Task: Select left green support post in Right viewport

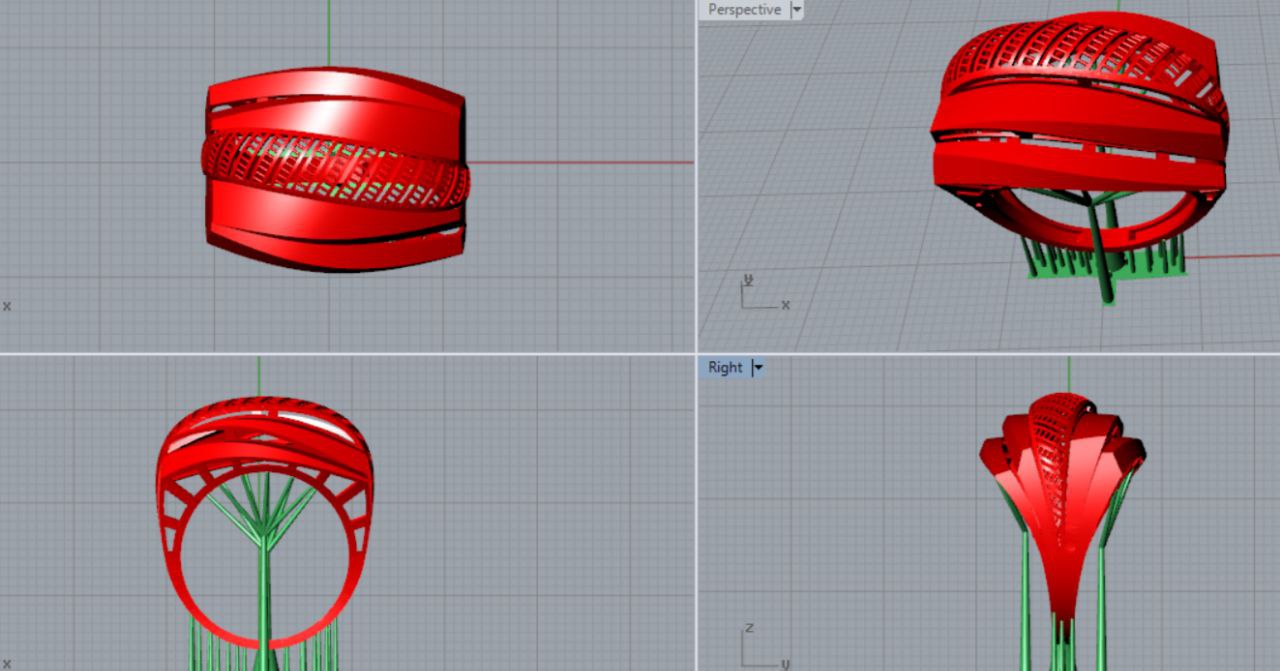Action: 1025,600
